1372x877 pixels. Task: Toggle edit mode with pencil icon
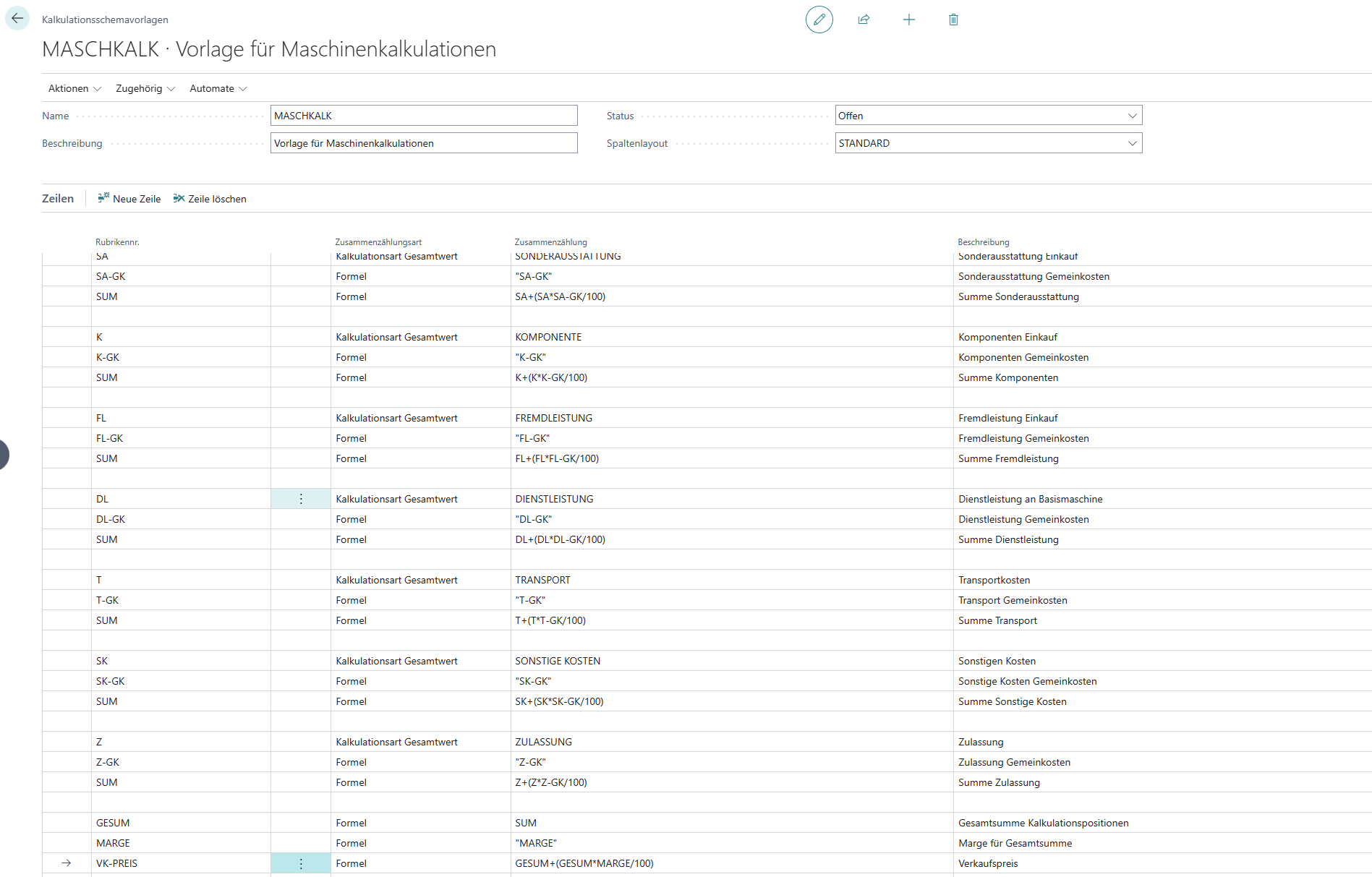point(819,20)
